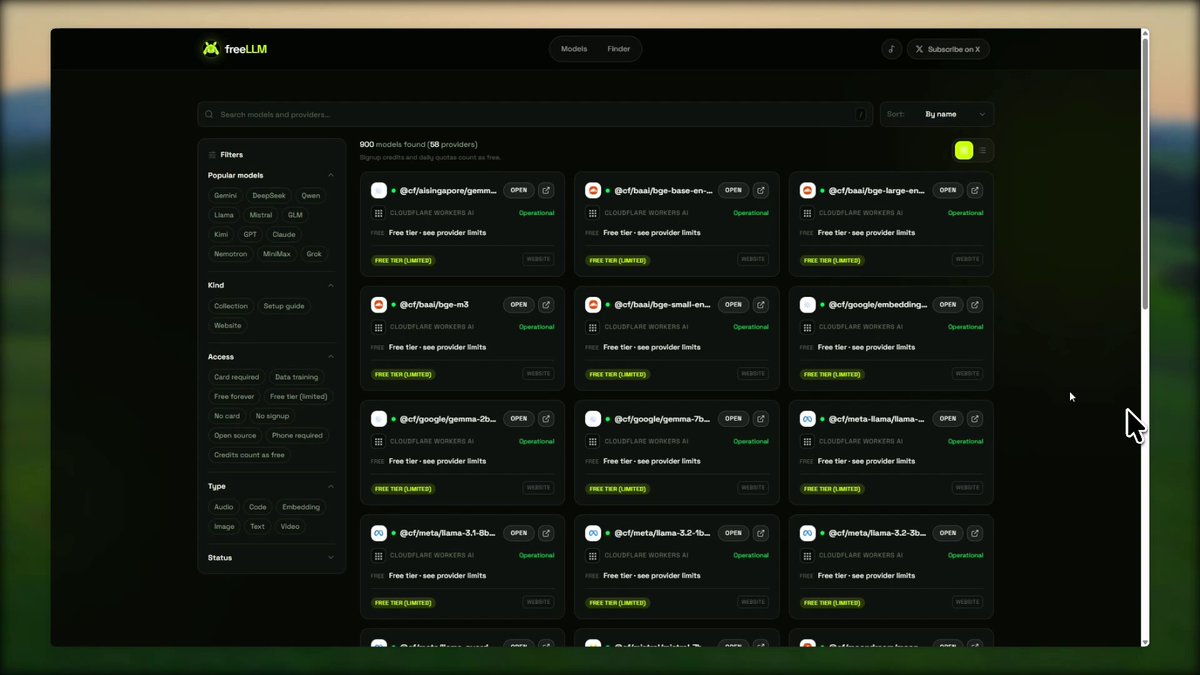Image resolution: width=1200 pixels, height=675 pixels.
Task: Collapse the Type filter section
Action: 331,487
